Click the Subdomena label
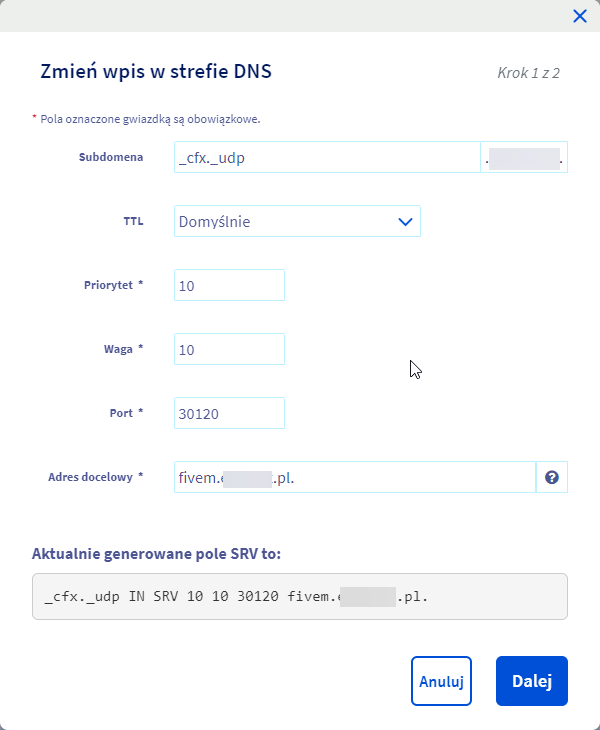The height and width of the screenshot is (730, 600). (x=111, y=157)
